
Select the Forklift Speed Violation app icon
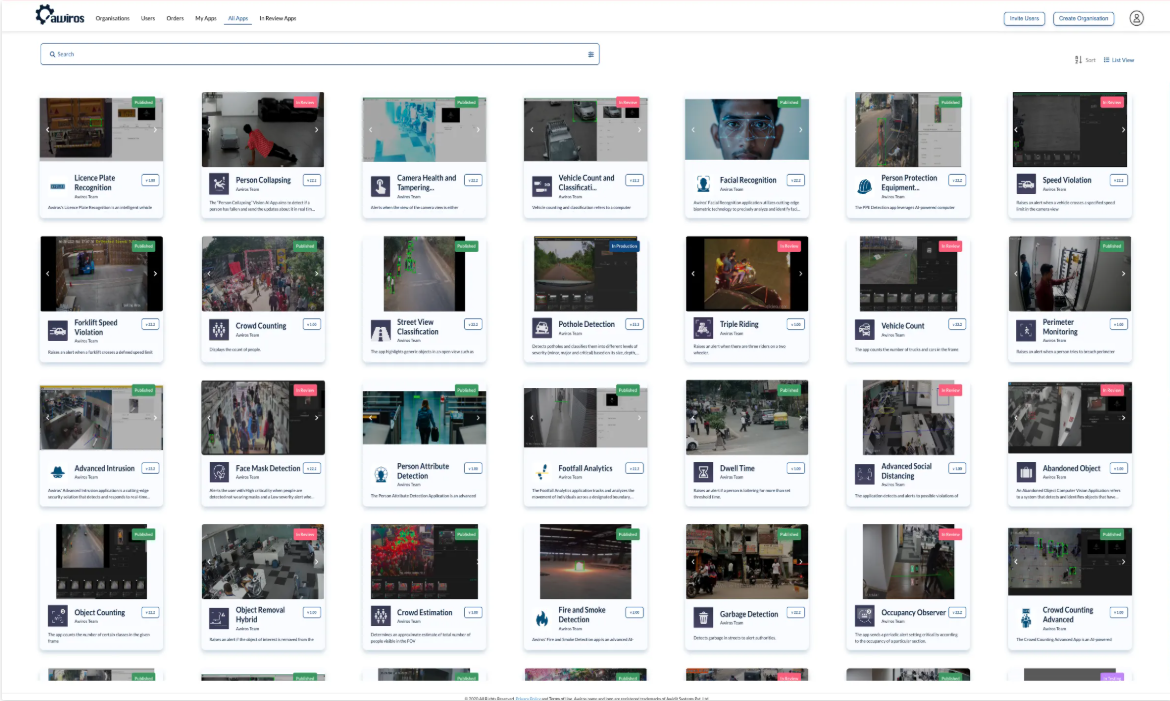(x=57, y=330)
